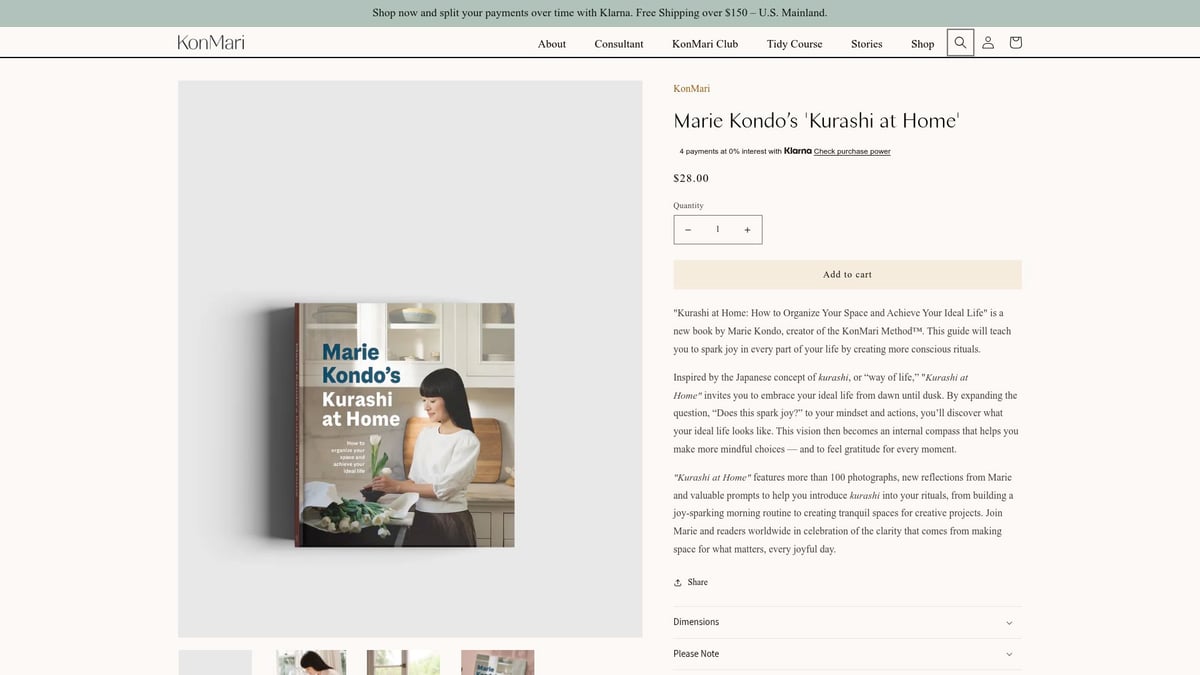Go to the Consultant page

[618, 44]
